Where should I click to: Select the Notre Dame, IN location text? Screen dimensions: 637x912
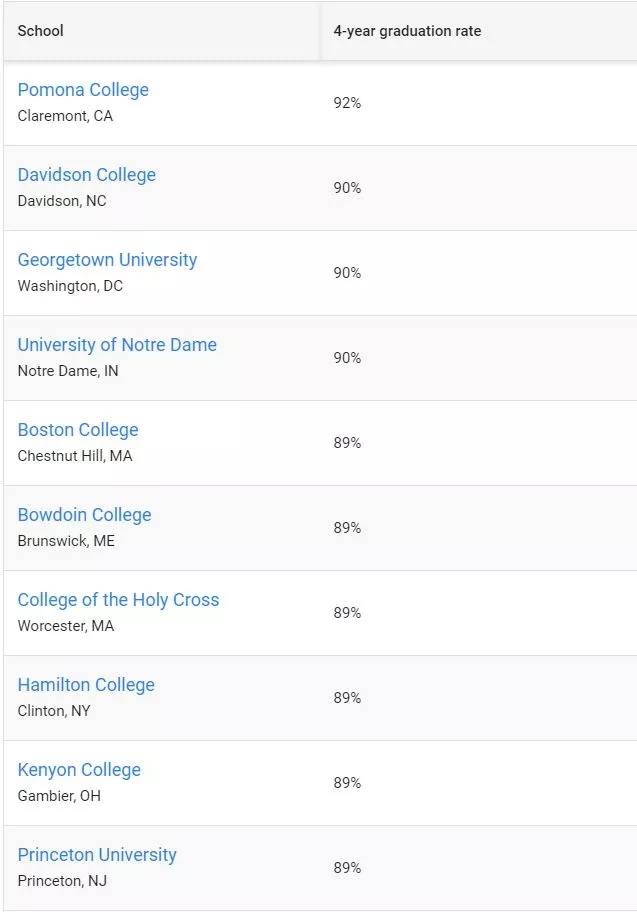pyautogui.click(x=68, y=371)
